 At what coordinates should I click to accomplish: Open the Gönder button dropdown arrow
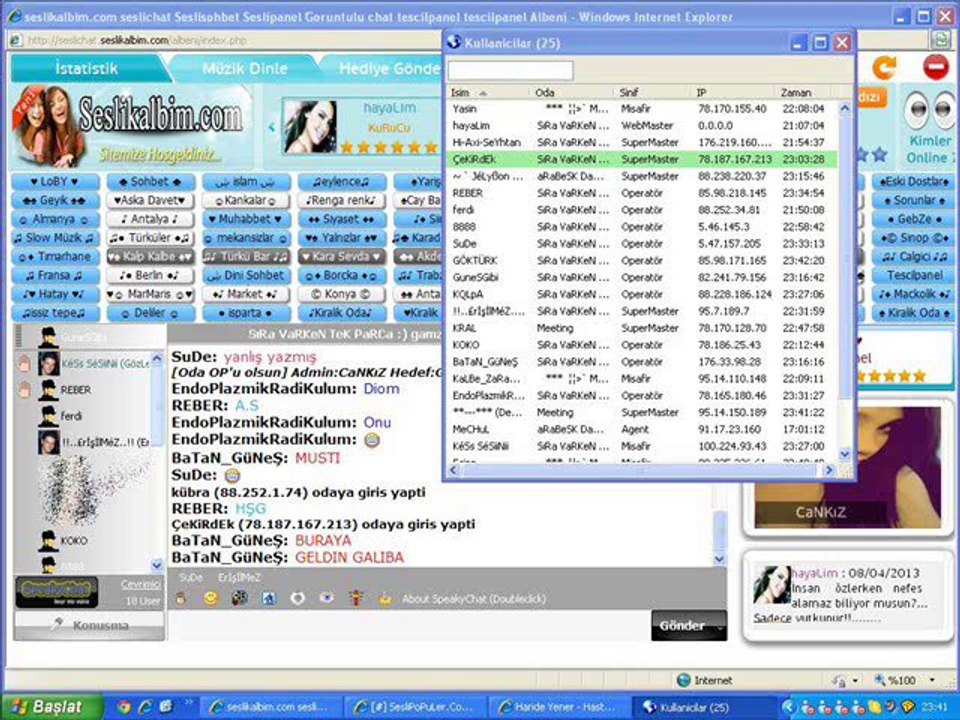720,626
